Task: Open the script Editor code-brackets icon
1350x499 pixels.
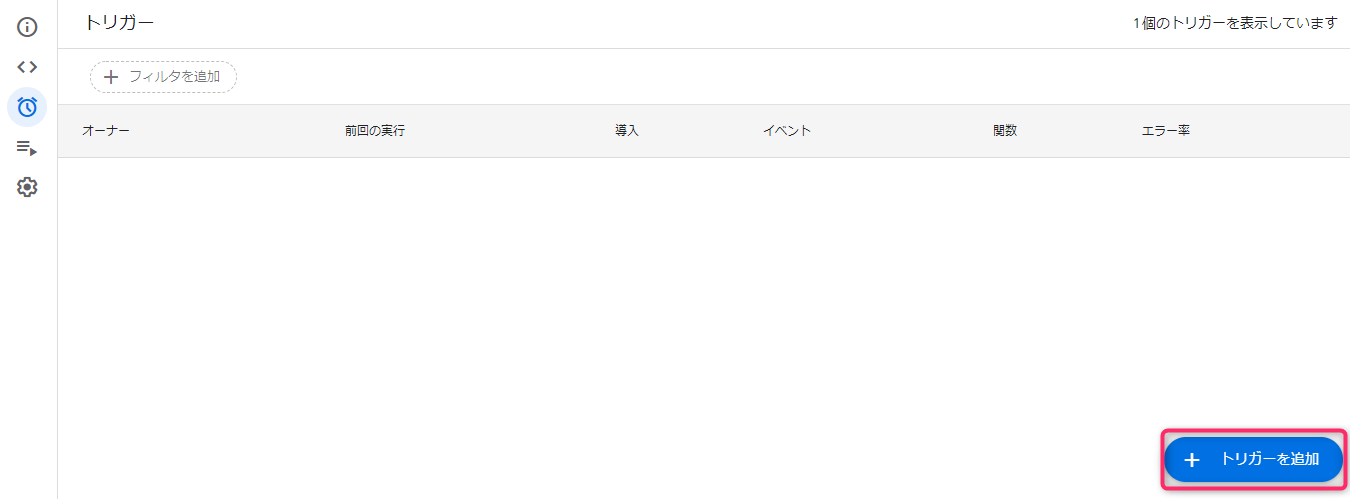Action: (27, 67)
